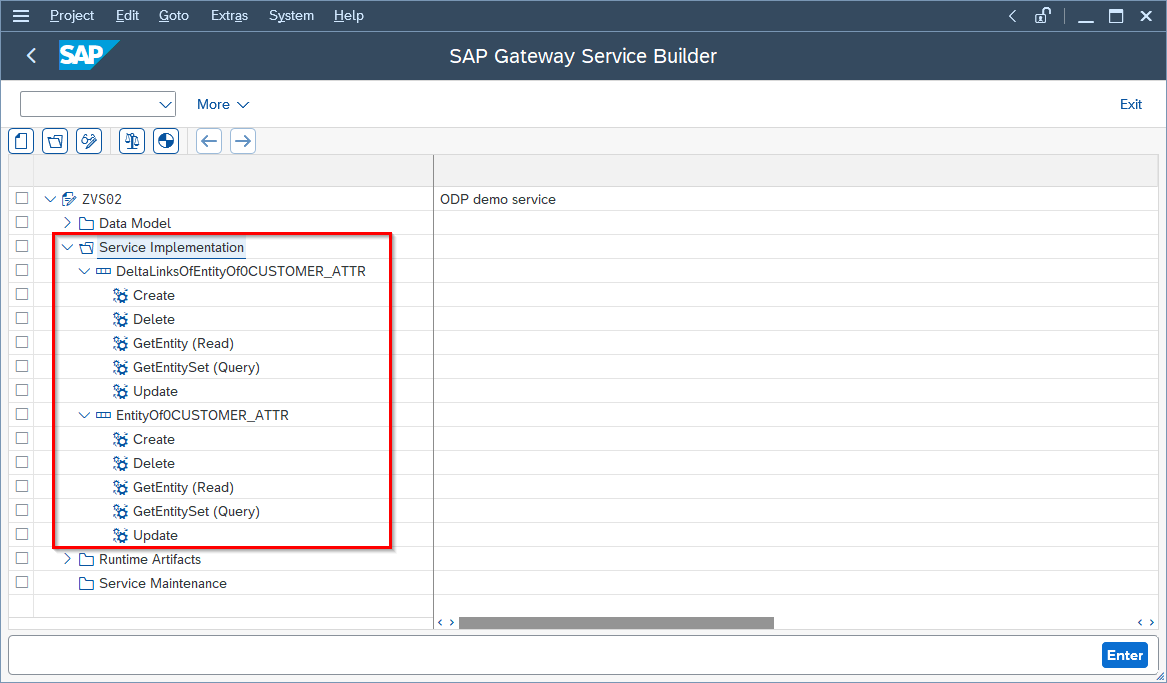Navigate forward using the right arrow icon
Image resolution: width=1167 pixels, height=683 pixels.
(243, 140)
